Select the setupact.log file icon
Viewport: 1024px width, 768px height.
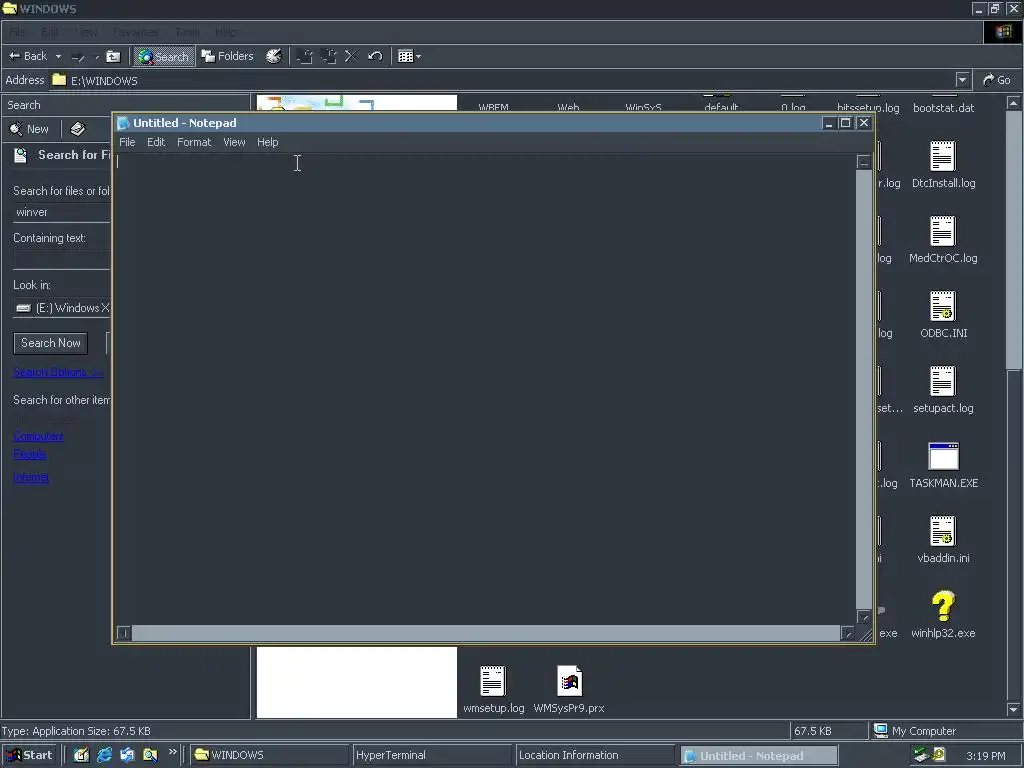pyautogui.click(x=943, y=382)
